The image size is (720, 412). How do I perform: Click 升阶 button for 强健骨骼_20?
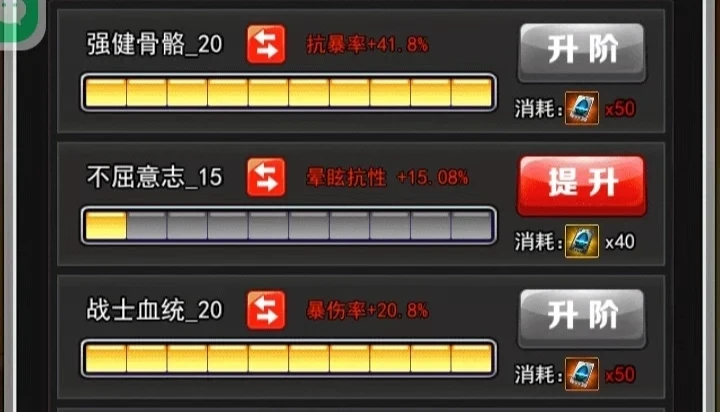click(x=582, y=53)
